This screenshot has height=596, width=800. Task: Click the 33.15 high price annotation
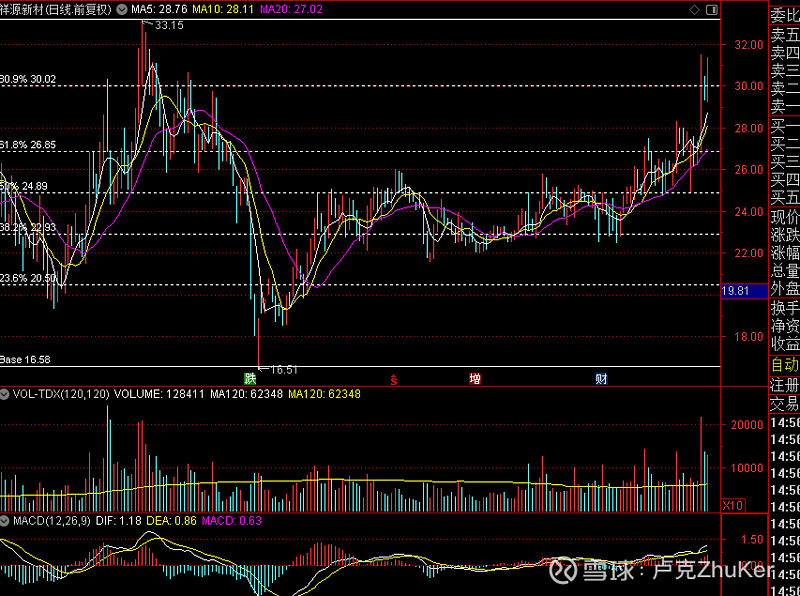coord(169,25)
